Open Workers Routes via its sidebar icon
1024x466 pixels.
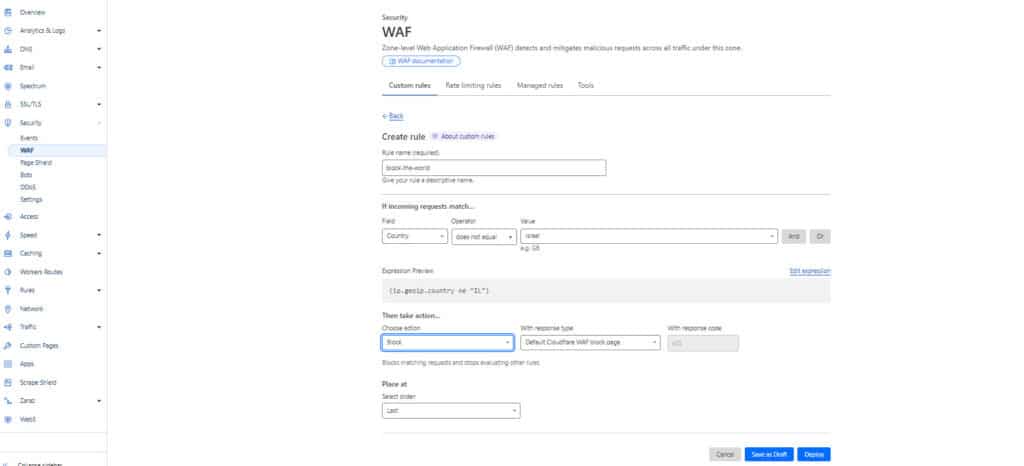(x=8, y=272)
